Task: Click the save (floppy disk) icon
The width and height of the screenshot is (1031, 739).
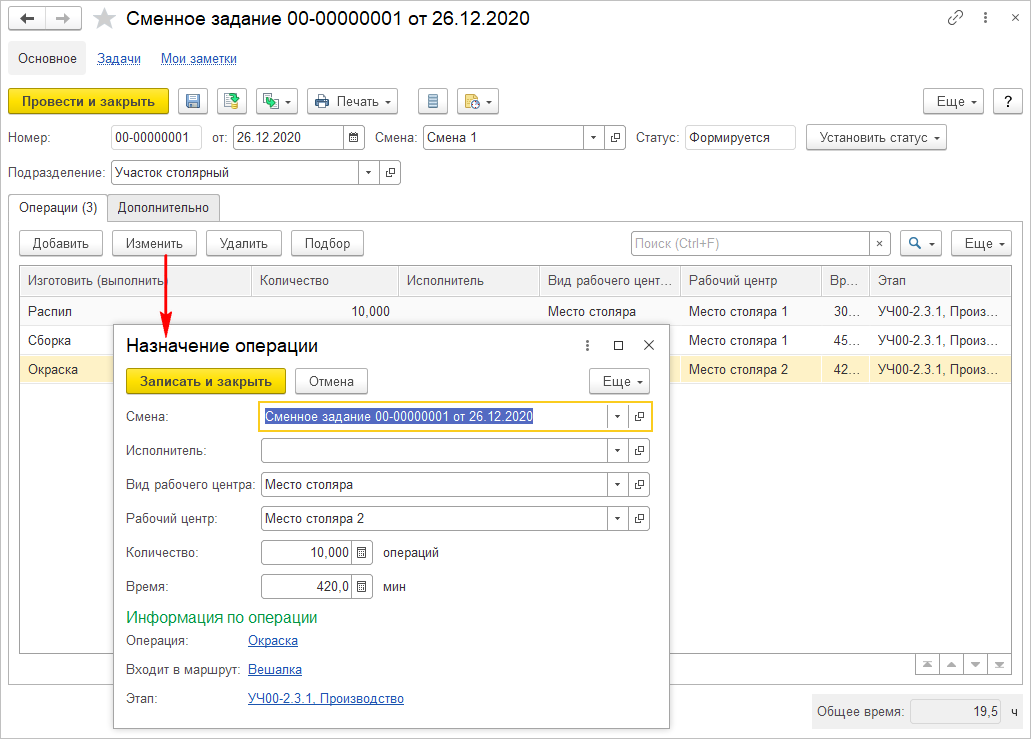Action: coord(193,101)
